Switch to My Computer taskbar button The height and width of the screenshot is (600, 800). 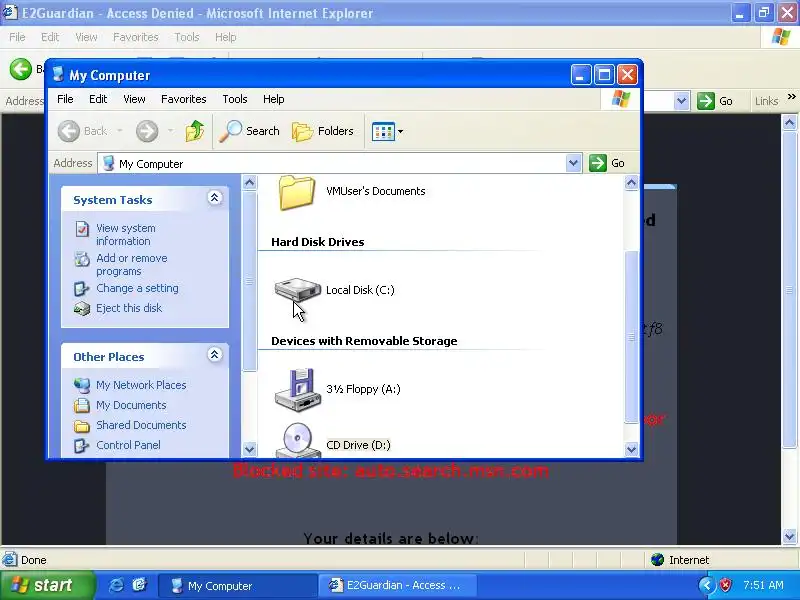click(237, 586)
